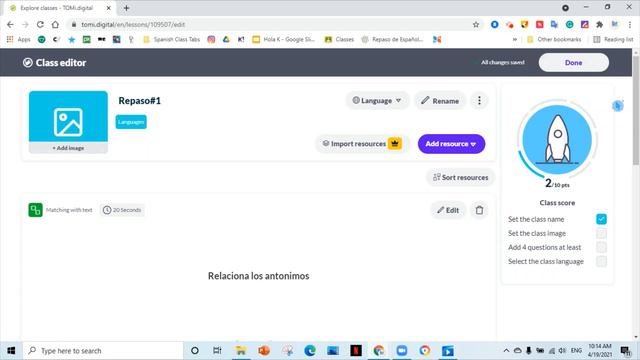
Task: Toggle Set the class image checkbox
Action: click(601, 233)
